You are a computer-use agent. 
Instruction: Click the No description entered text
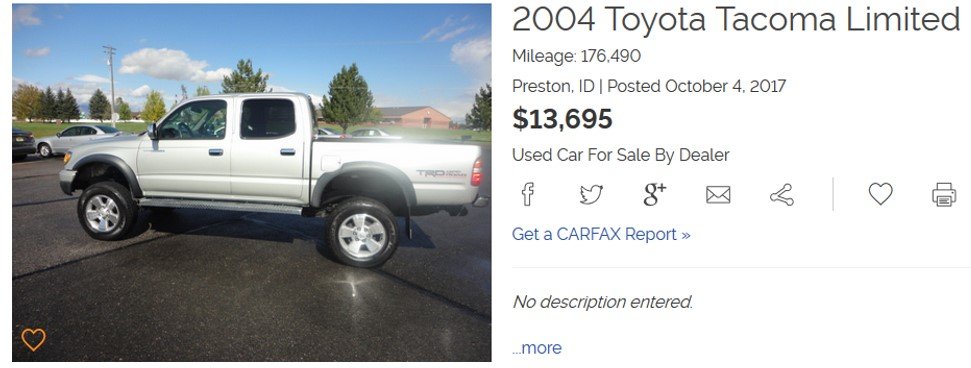pos(603,302)
